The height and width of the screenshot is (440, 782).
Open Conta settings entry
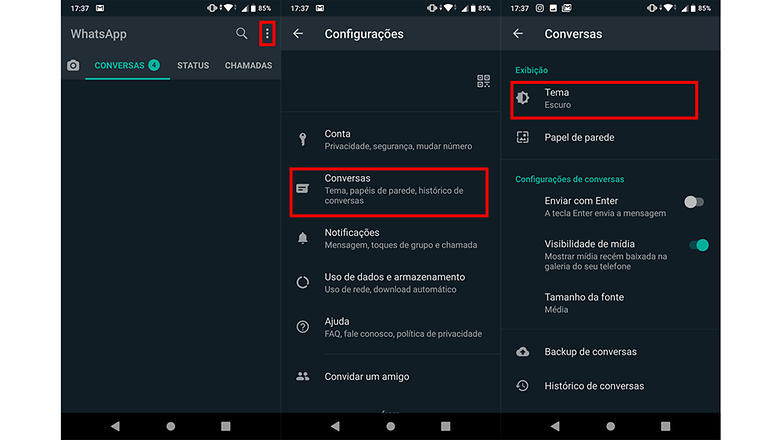[391, 140]
